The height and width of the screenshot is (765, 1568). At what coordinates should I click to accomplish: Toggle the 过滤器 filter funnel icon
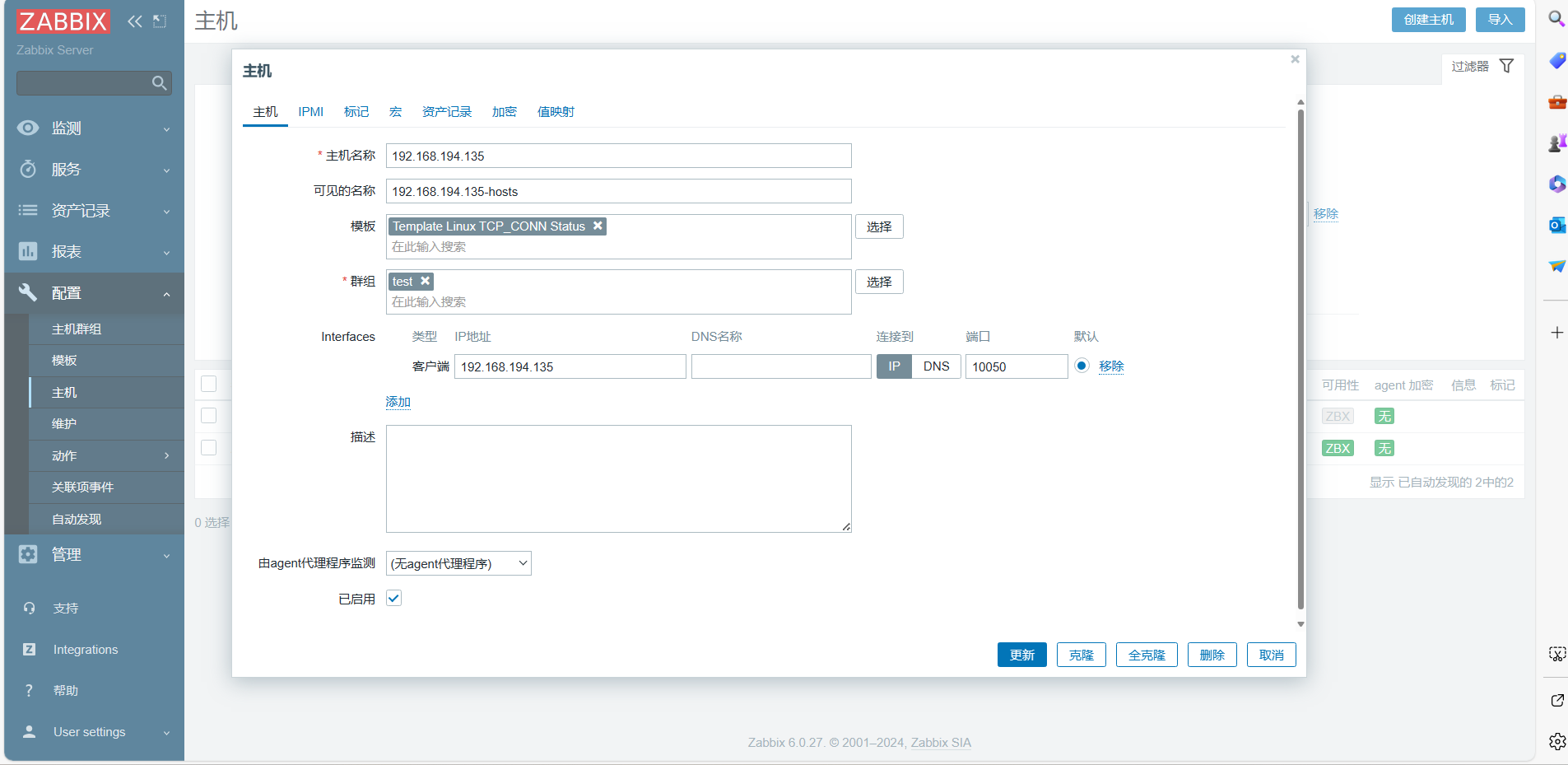[1506, 66]
